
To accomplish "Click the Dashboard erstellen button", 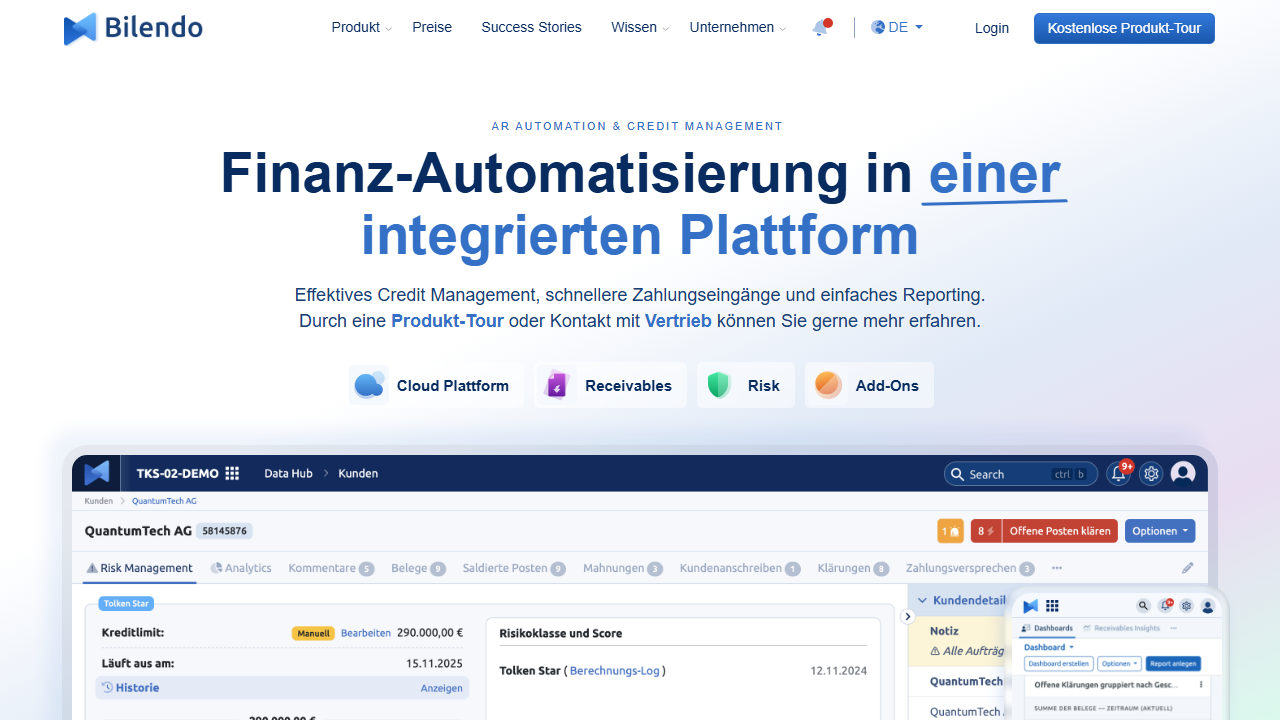I will (1058, 664).
